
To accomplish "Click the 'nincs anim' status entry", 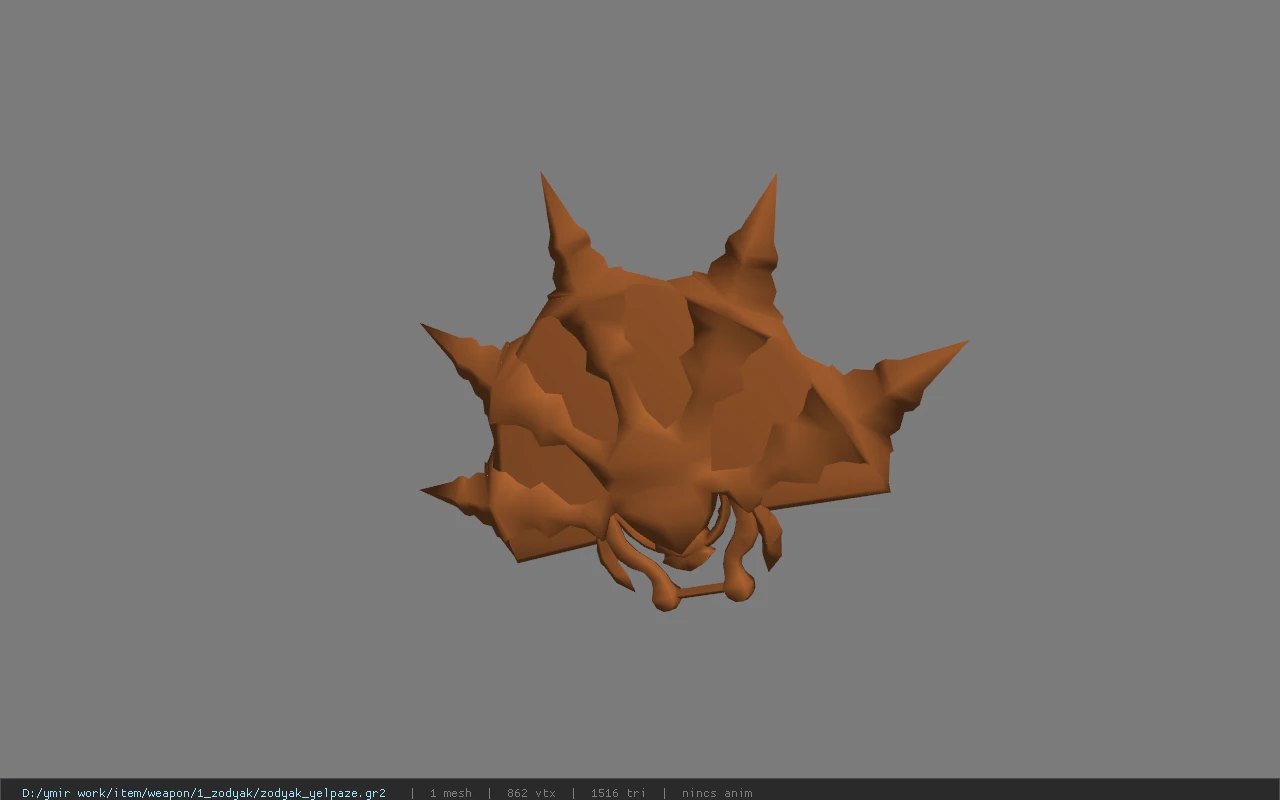I will [x=717, y=793].
